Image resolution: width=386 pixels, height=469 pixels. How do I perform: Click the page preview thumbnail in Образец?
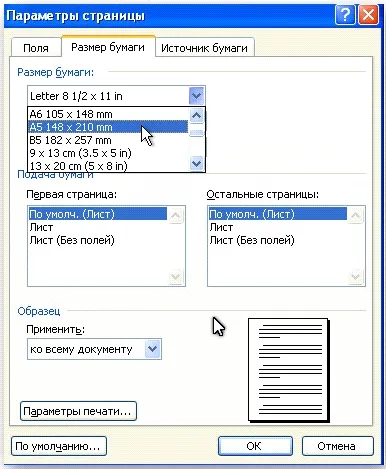[x=289, y=370]
